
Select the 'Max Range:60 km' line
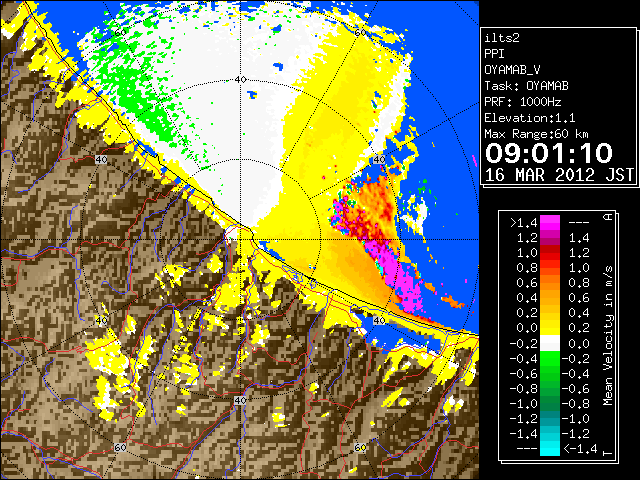[x=536, y=134]
